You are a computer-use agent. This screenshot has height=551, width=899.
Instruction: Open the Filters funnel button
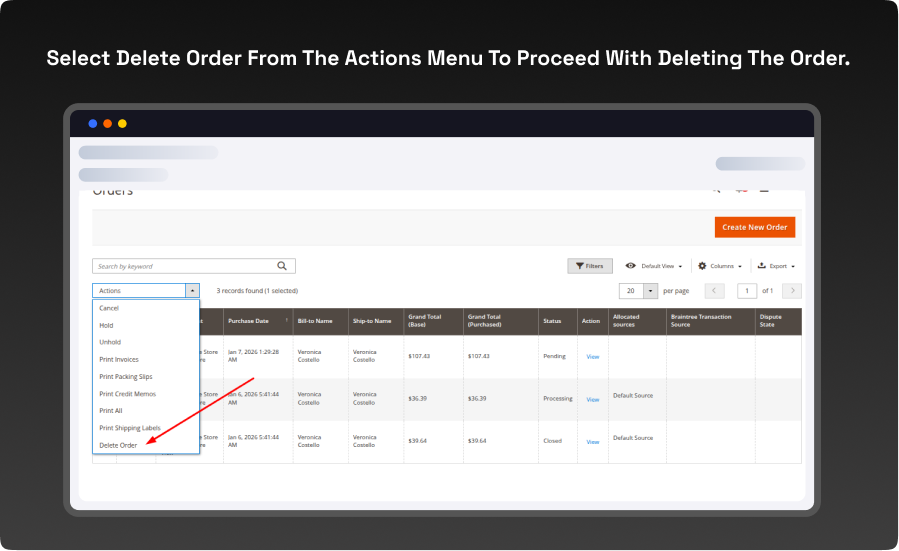pyautogui.click(x=590, y=266)
